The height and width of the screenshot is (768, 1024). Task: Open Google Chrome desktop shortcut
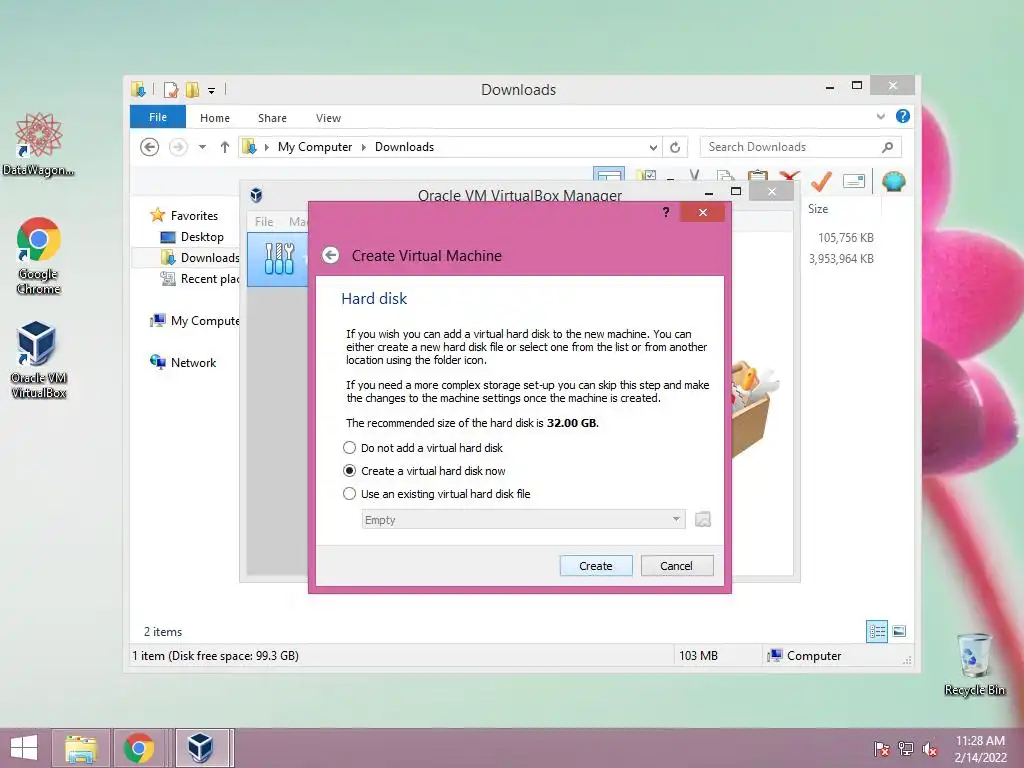click(39, 256)
